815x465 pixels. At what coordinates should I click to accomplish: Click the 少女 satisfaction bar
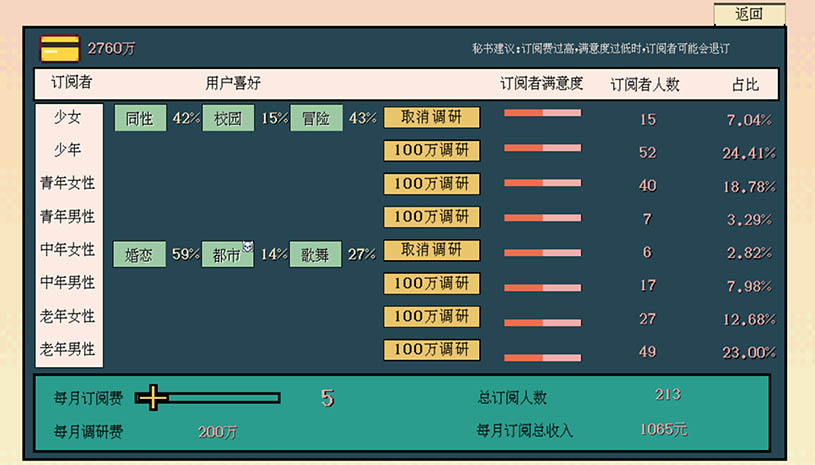coord(542,114)
